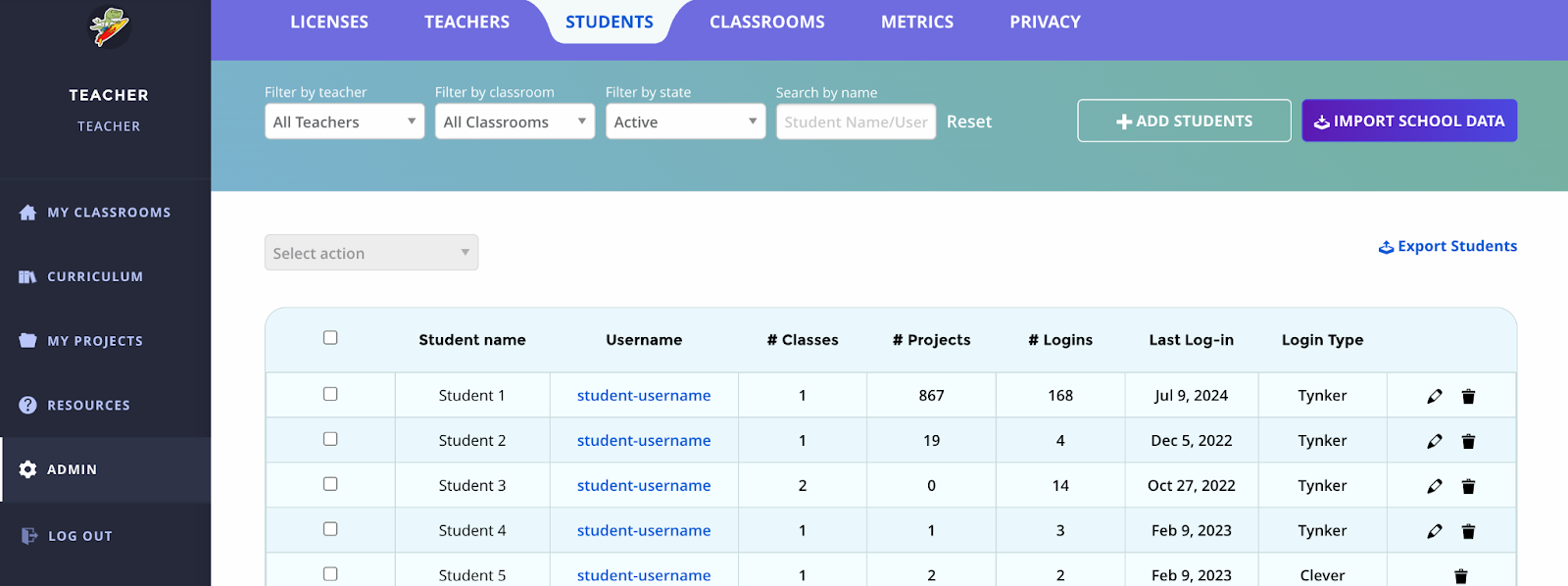
Task: Open the All Teachers filter dropdown
Action: (344, 122)
